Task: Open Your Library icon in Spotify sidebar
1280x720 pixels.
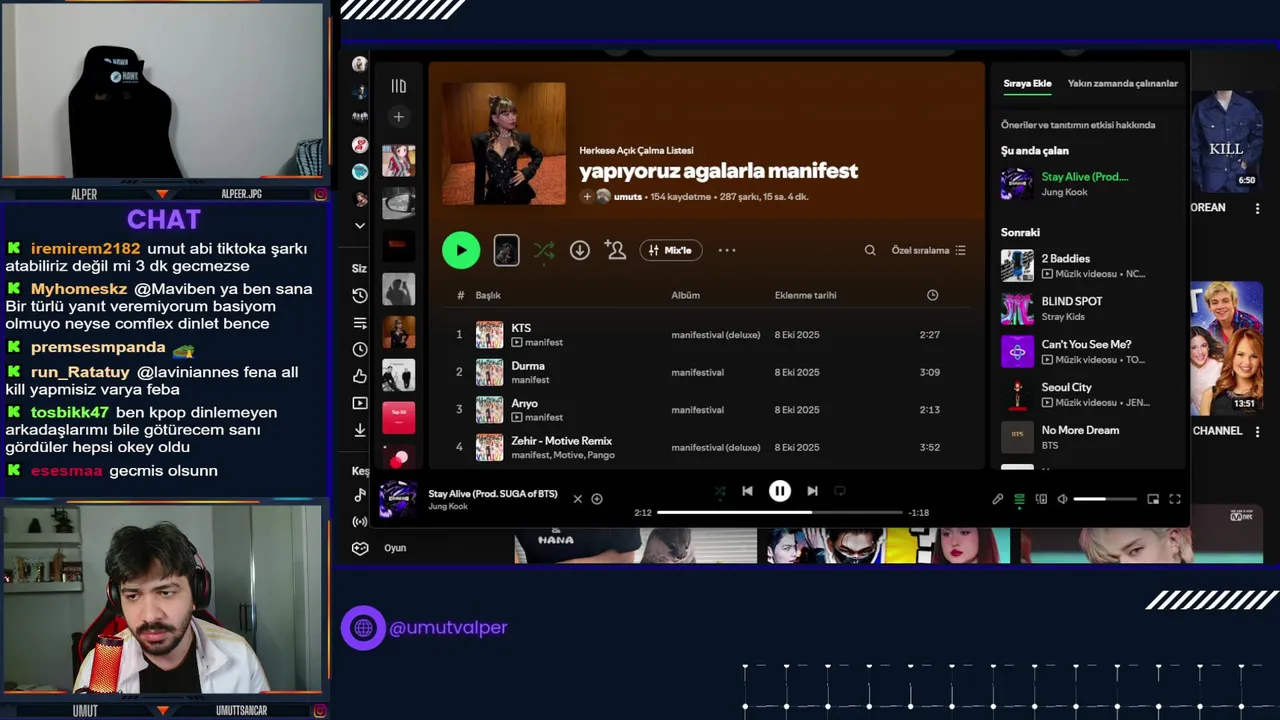Action: pyautogui.click(x=398, y=86)
